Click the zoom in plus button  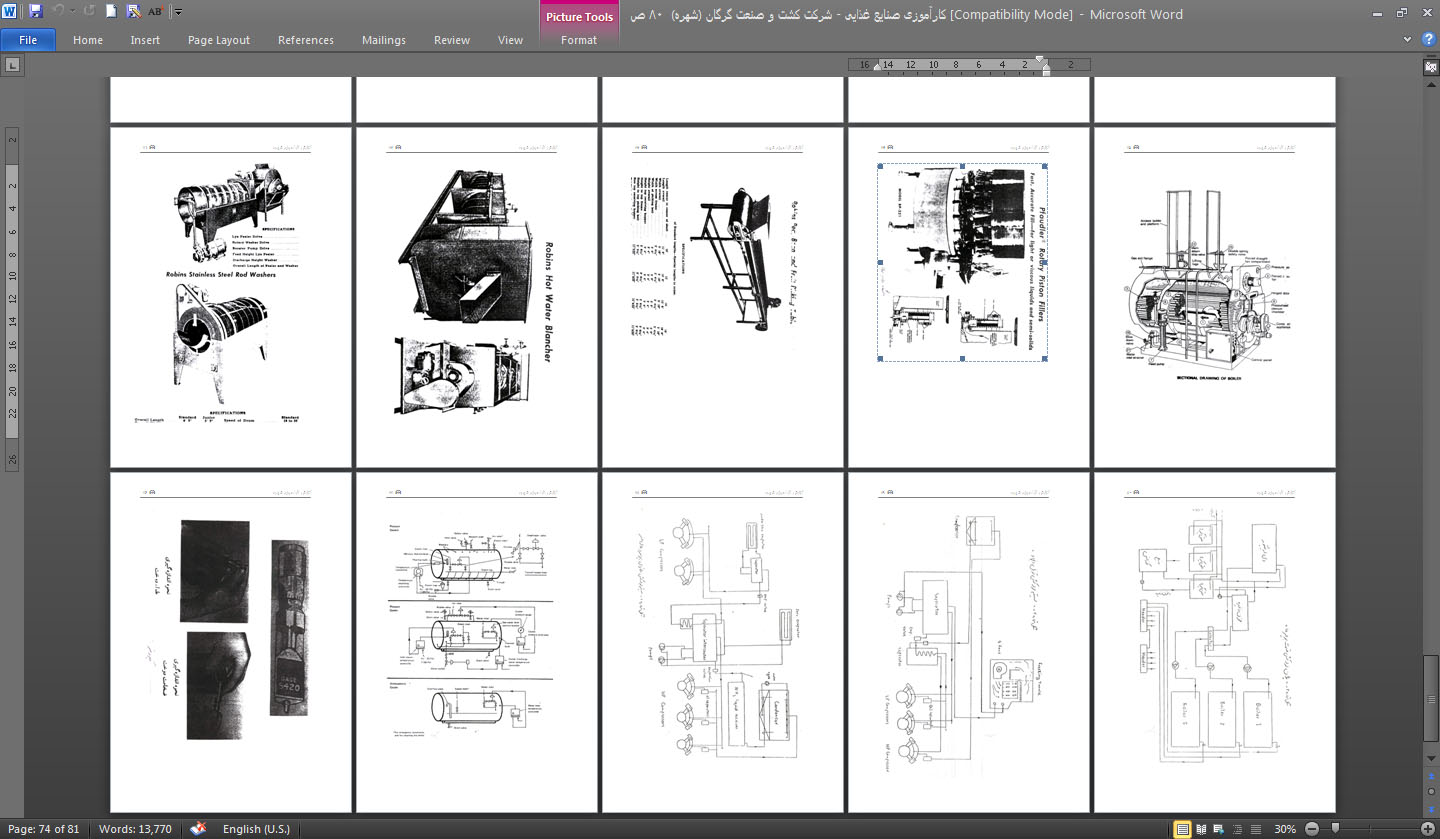tap(1427, 829)
